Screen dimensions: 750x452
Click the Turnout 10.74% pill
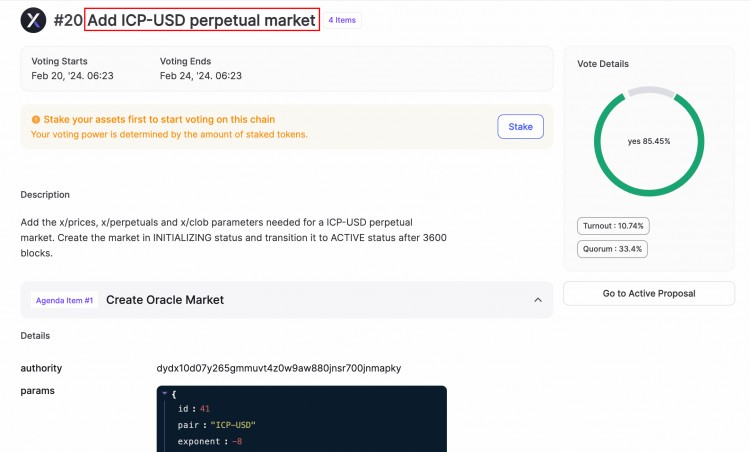click(x=613, y=226)
